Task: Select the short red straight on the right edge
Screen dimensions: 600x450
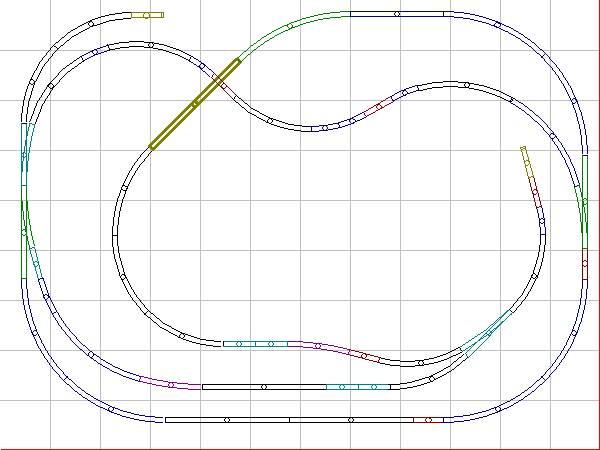Action: tap(585, 264)
